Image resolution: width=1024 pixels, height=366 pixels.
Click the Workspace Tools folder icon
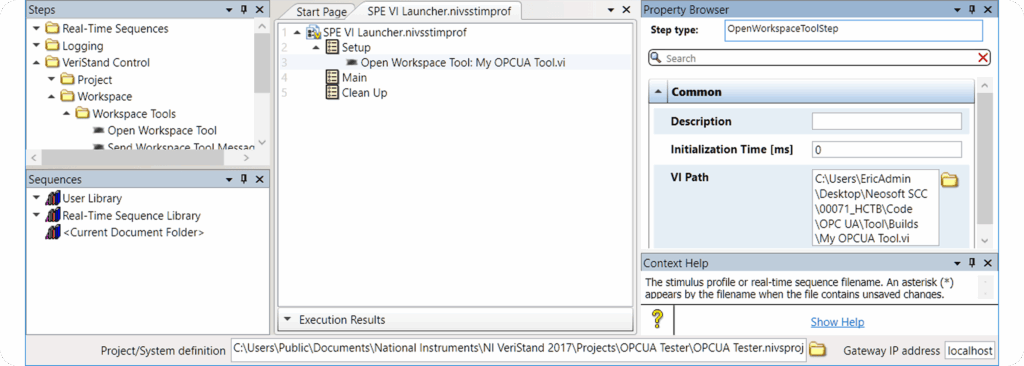tap(82, 114)
